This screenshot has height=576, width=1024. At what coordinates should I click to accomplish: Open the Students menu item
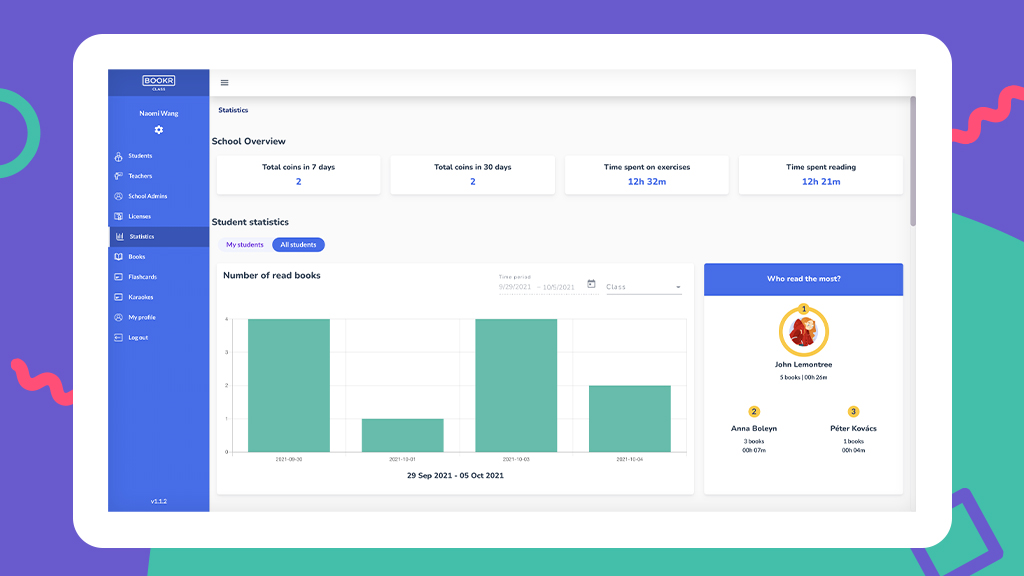[159, 156]
